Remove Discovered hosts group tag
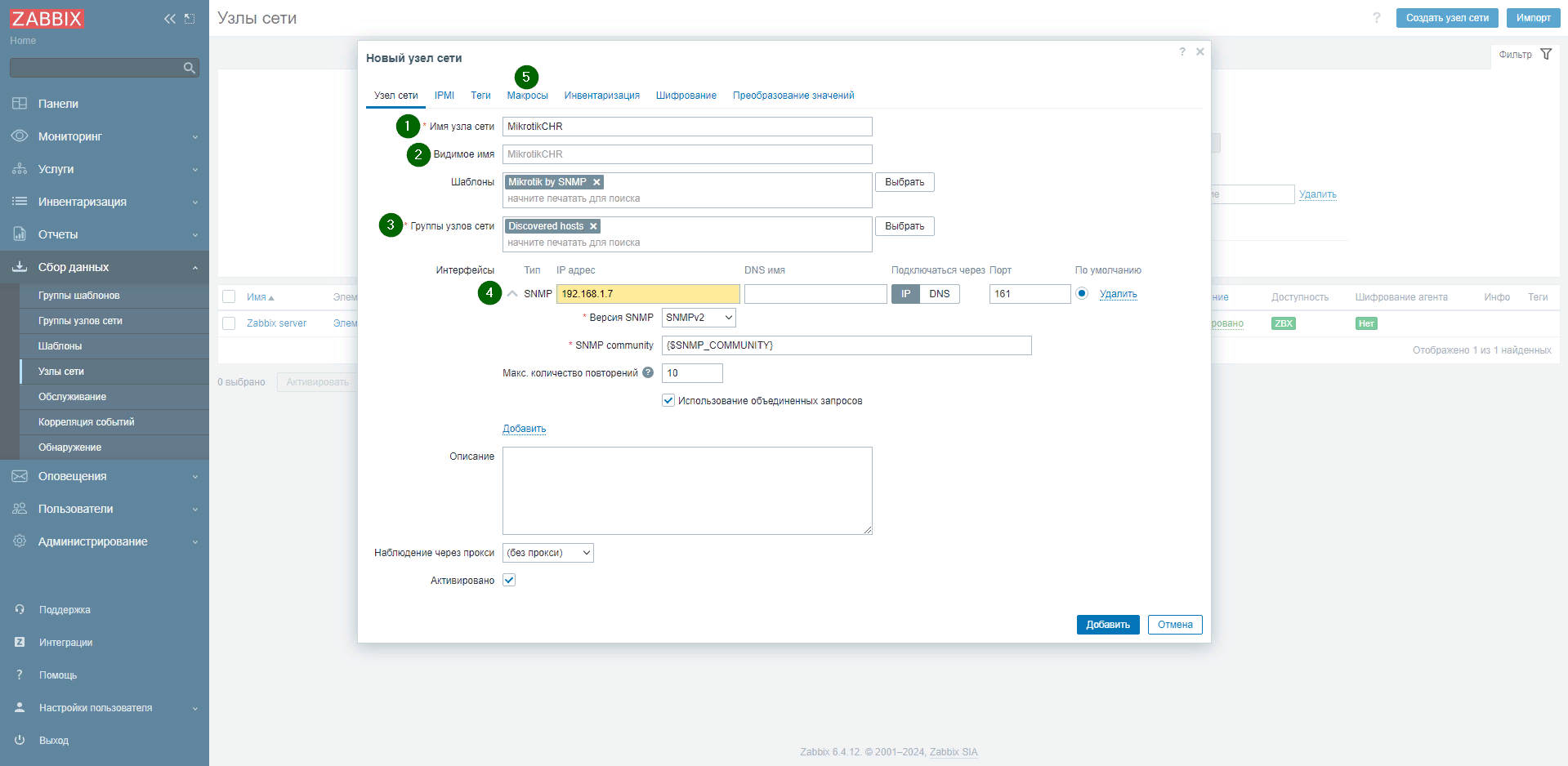The image size is (1568, 766). tap(593, 226)
